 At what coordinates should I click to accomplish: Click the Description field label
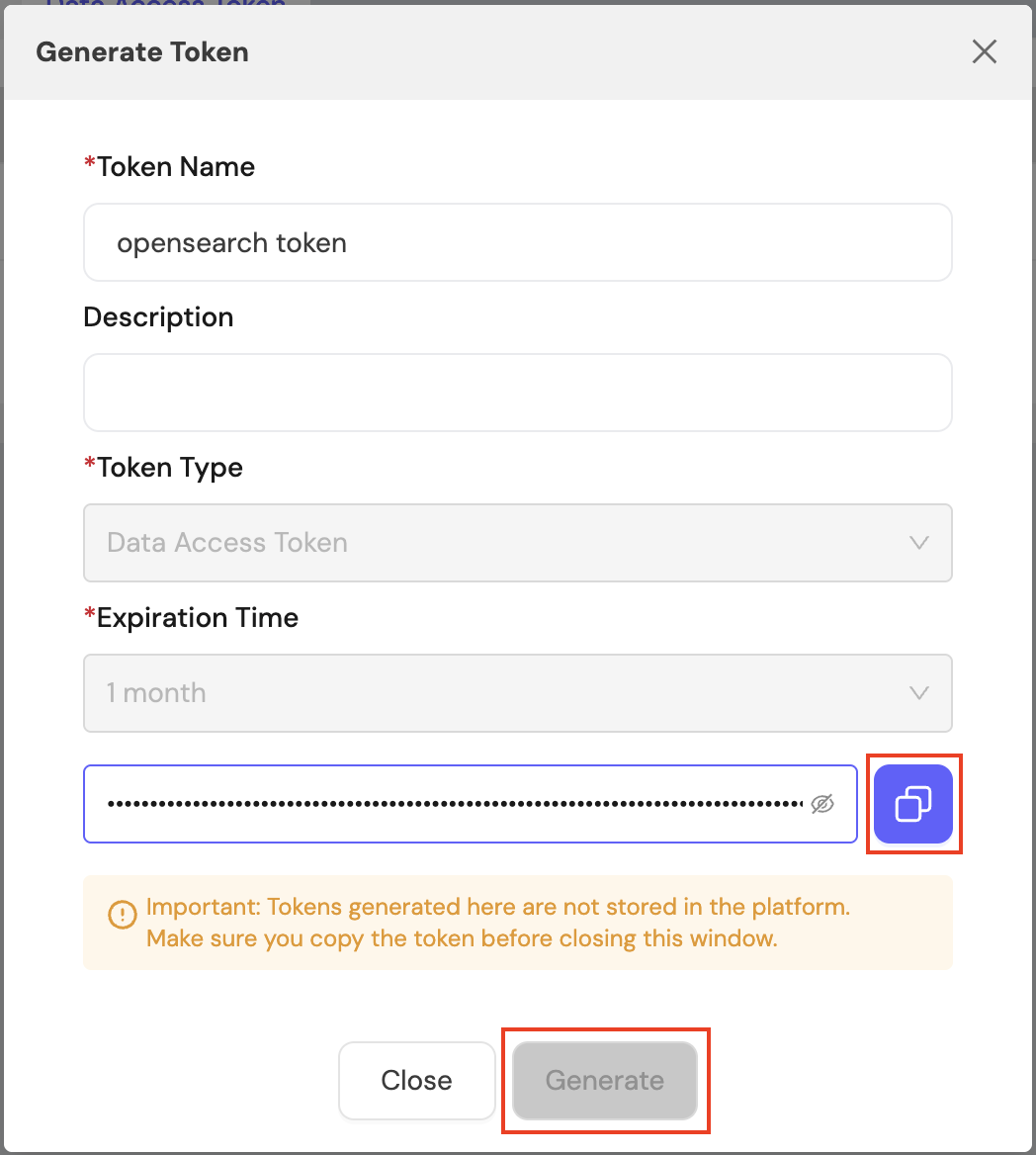click(158, 316)
